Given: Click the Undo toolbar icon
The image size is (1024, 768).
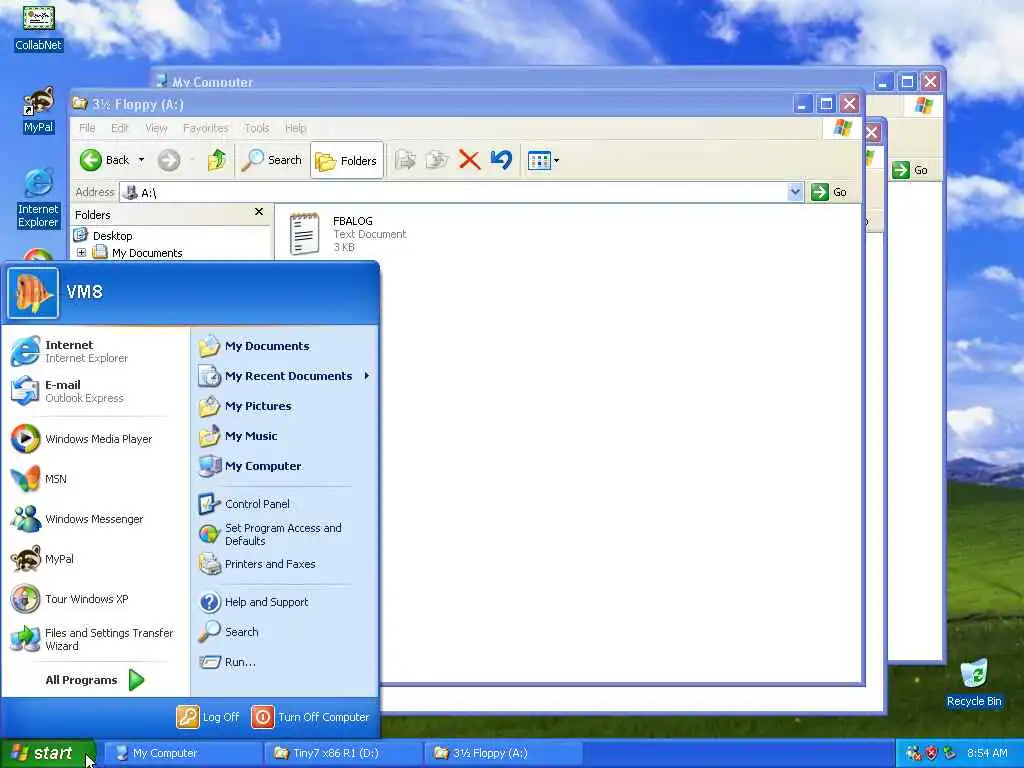Looking at the screenshot, I should point(501,160).
